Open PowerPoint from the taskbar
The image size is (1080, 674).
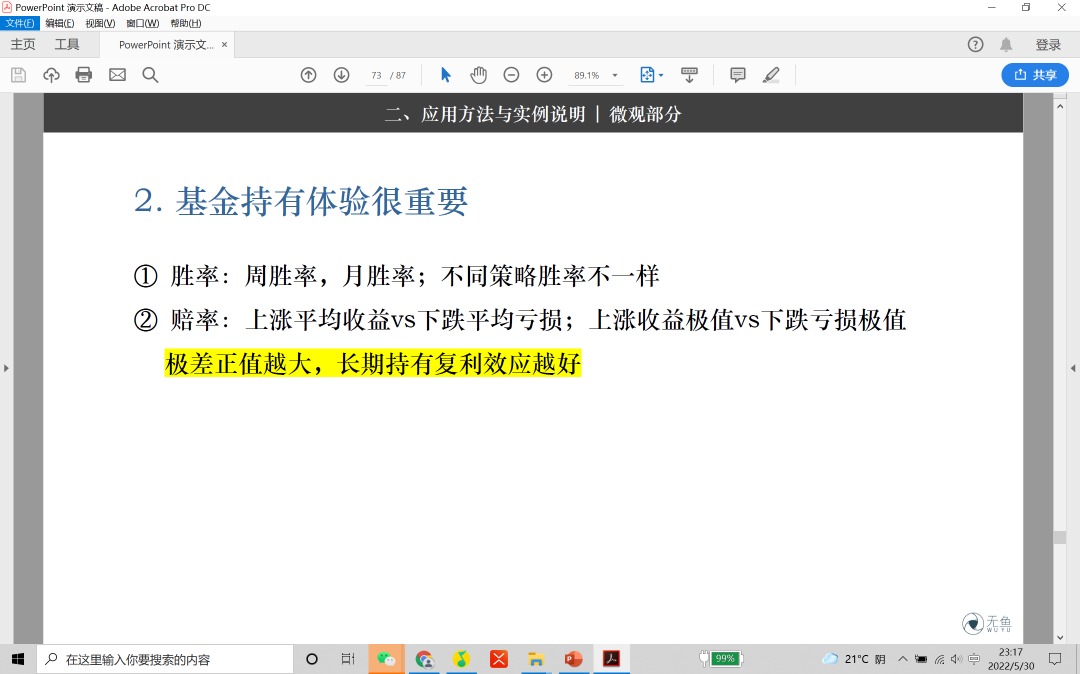tap(573, 658)
